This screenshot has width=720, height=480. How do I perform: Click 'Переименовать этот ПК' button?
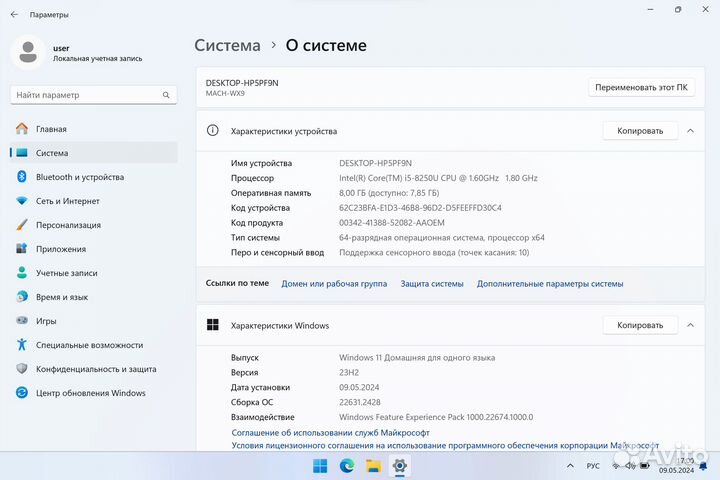641,87
